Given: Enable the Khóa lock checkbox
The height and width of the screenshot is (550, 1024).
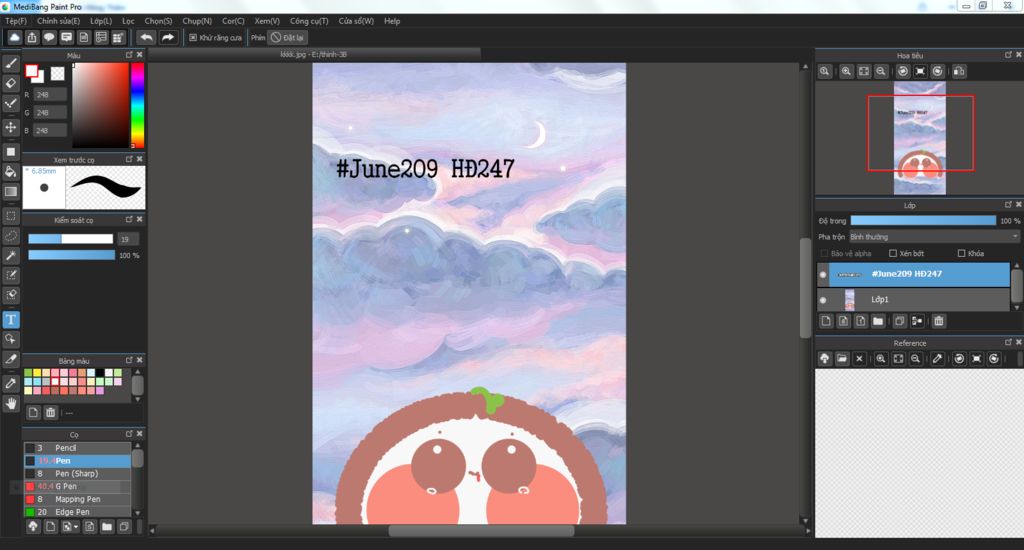Looking at the screenshot, I should click(x=961, y=253).
